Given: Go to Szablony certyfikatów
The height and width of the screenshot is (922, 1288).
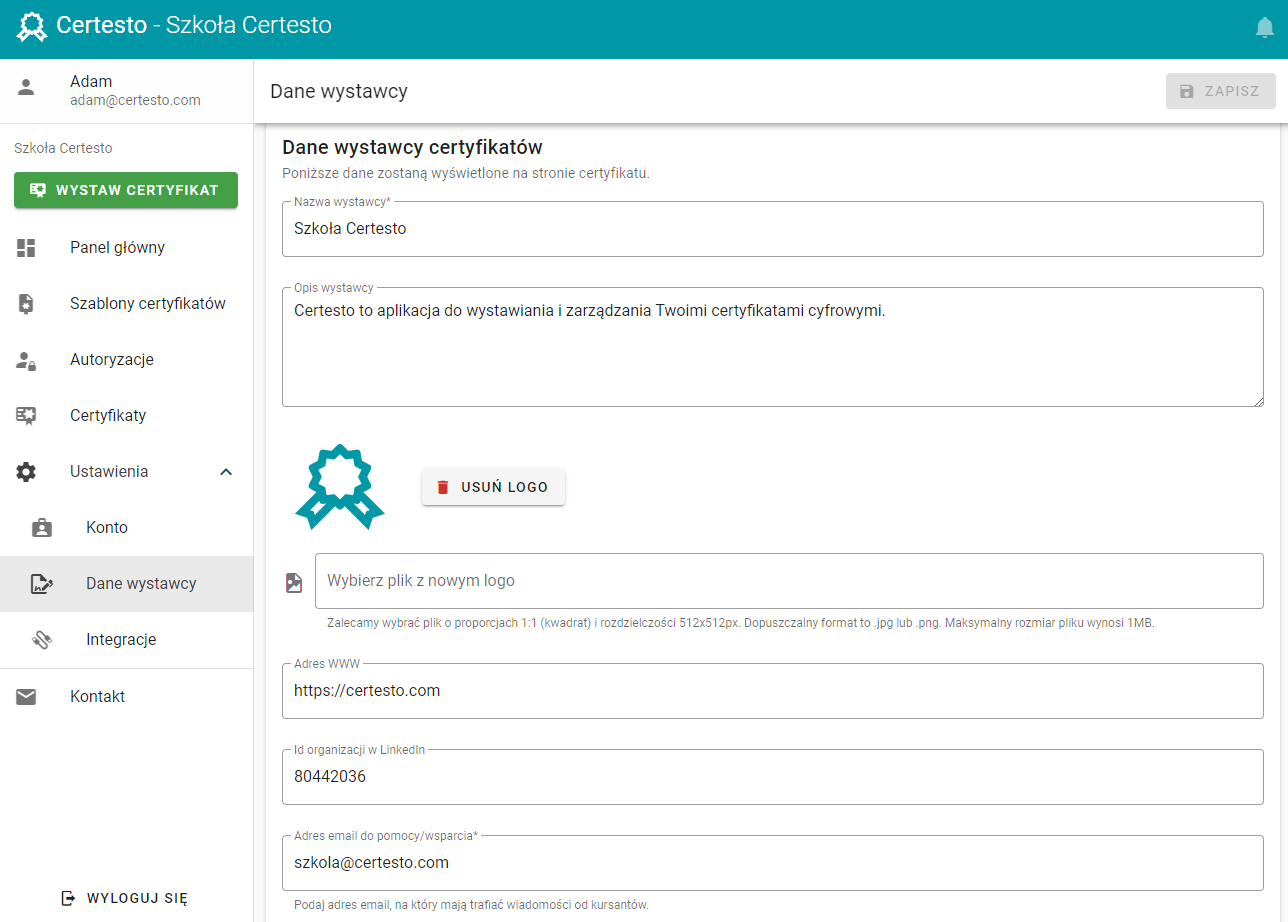Looking at the screenshot, I should tap(126, 304).
